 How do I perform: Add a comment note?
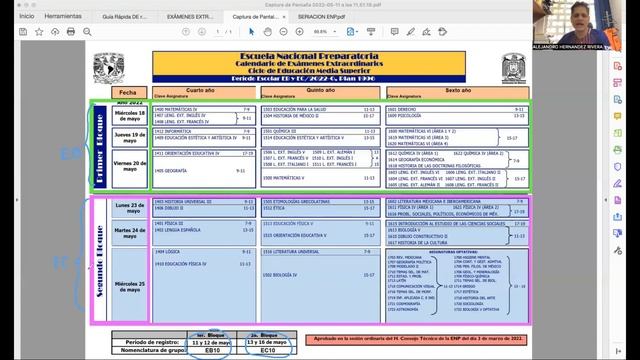pos(394,32)
